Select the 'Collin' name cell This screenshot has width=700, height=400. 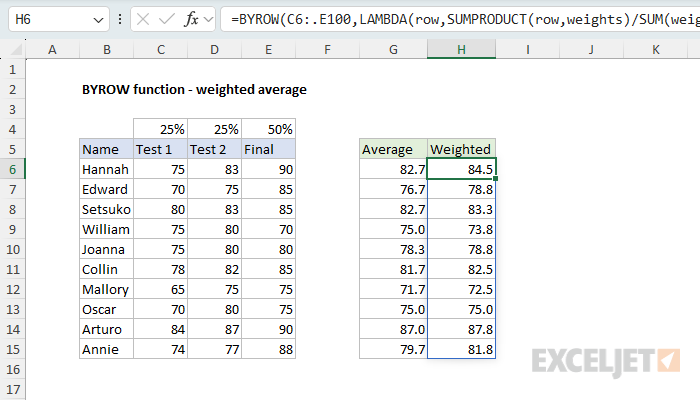(107, 270)
